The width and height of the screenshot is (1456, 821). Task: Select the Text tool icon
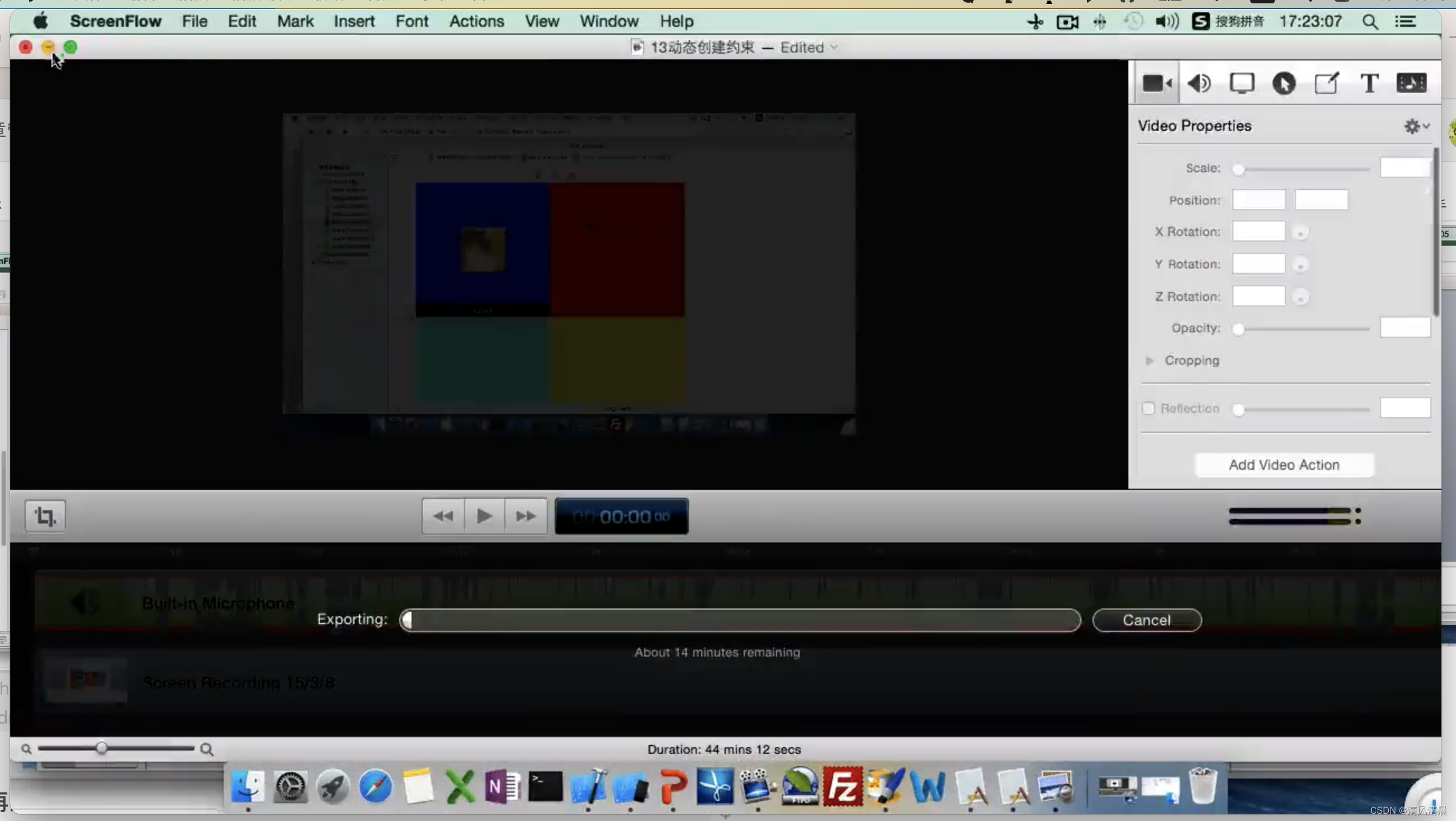click(x=1370, y=83)
